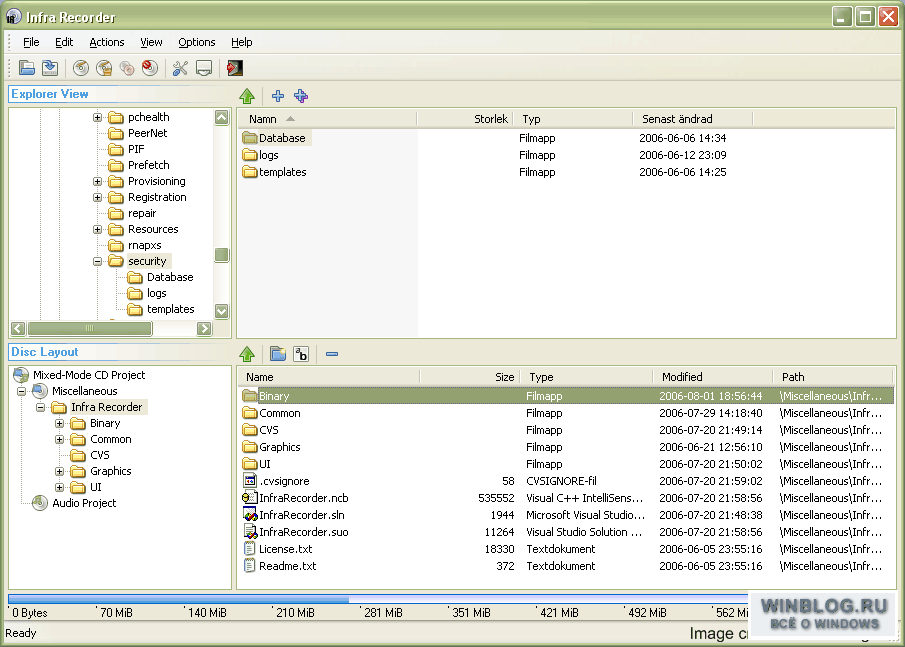Click the Open project toolbar icon
The height and width of the screenshot is (647, 905).
(27, 68)
